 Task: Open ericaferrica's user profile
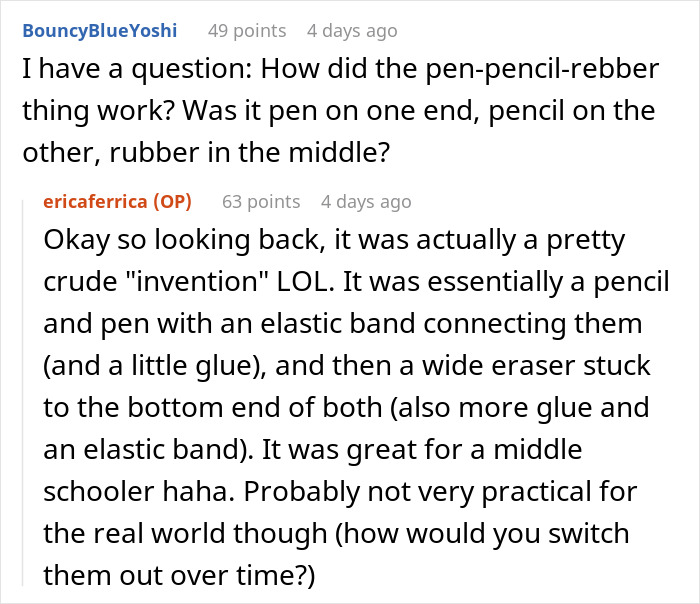(x=95, y=202)
